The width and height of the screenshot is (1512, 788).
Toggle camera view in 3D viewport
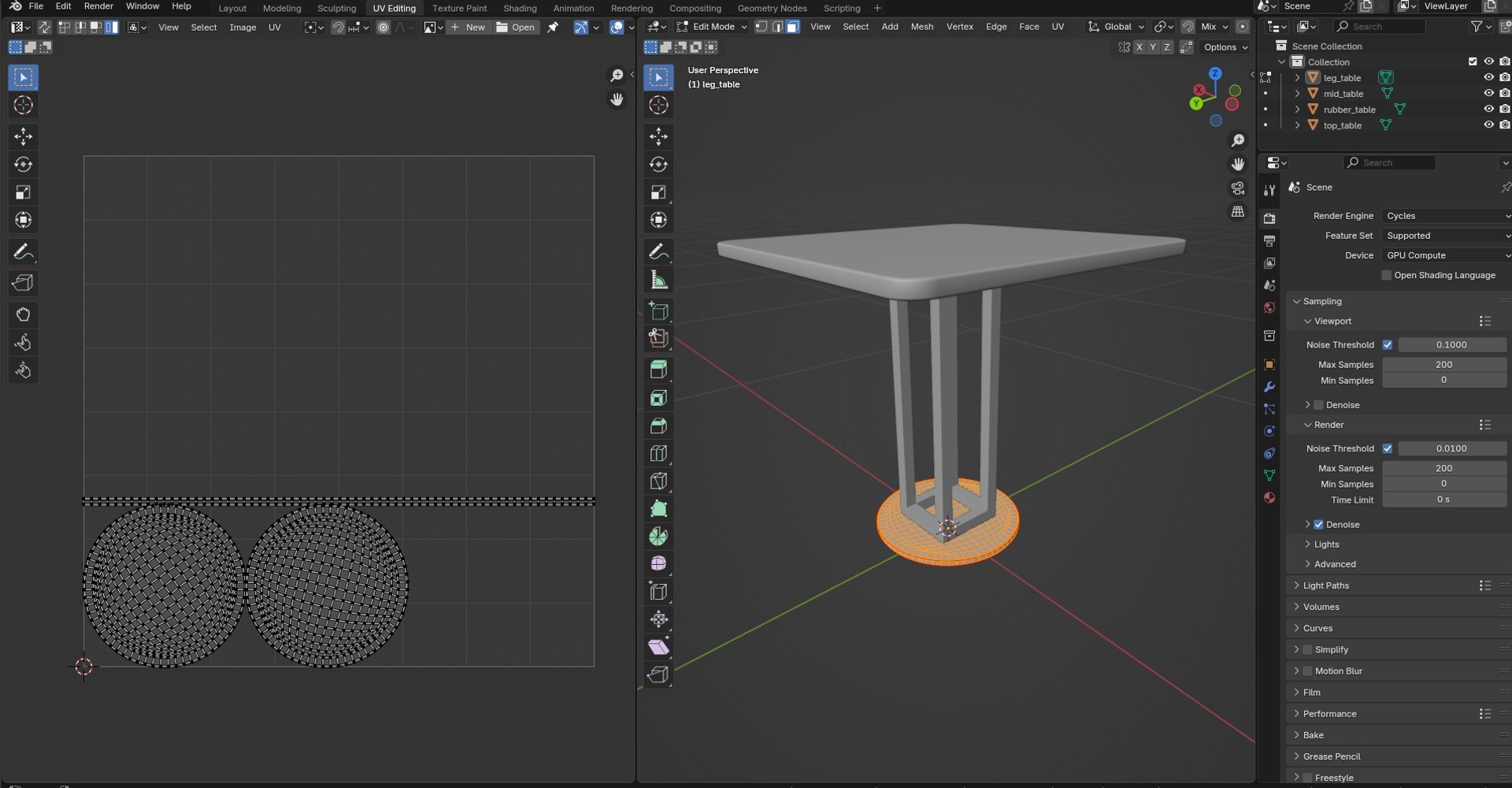(1238, 188)
